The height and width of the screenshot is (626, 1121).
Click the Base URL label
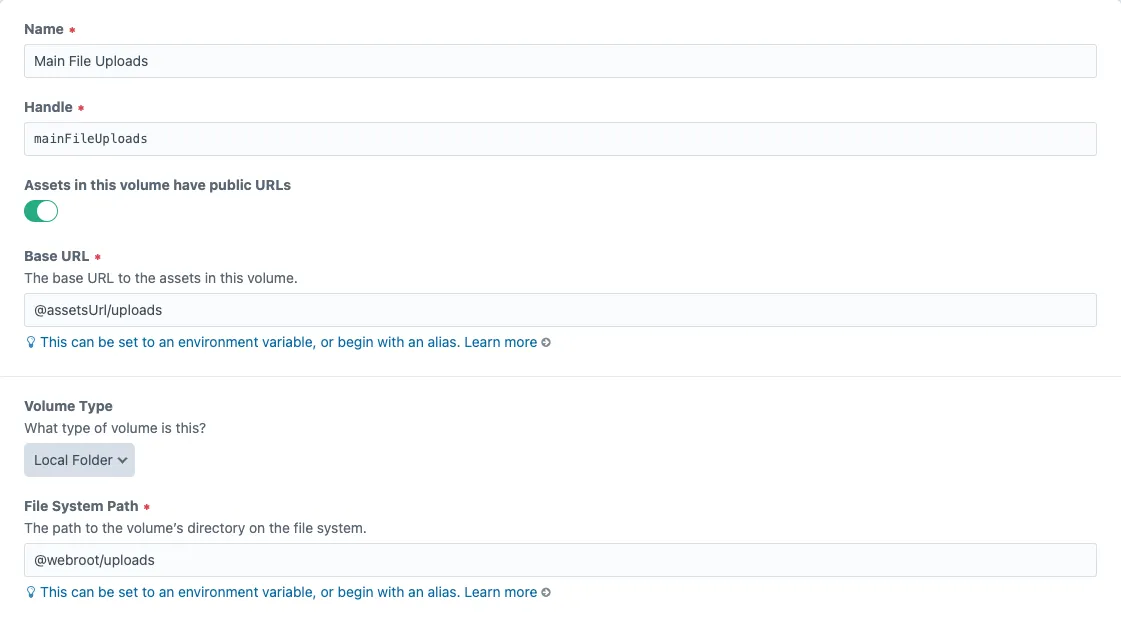[56, 257]
